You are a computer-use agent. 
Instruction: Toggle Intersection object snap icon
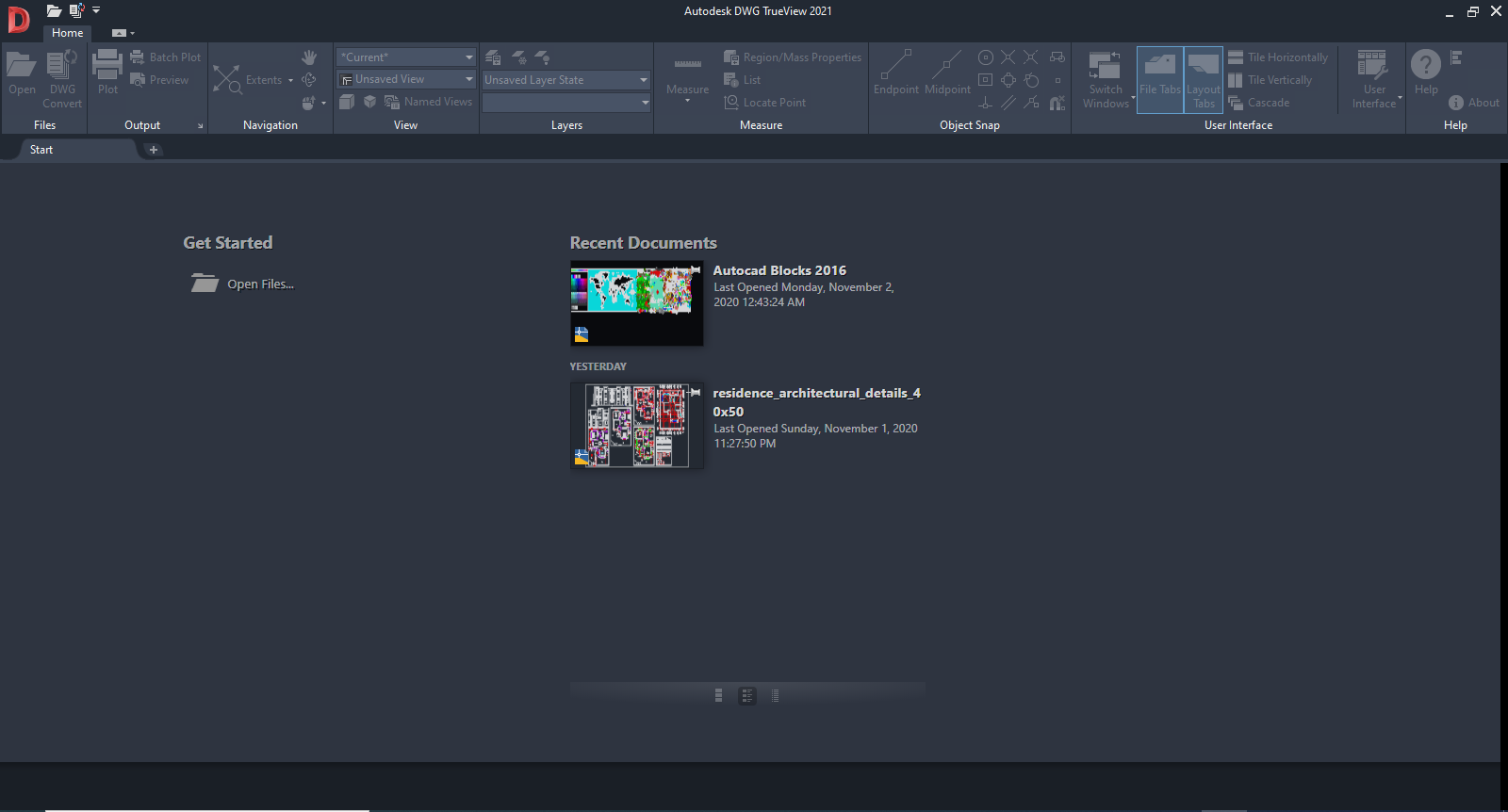tap(1008, 57)
